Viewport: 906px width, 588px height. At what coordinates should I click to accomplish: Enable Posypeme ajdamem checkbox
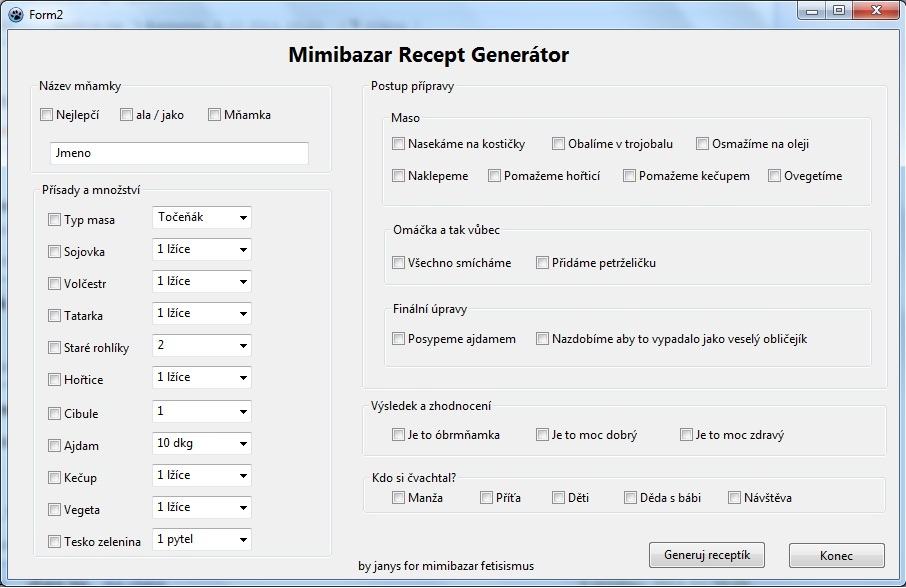(399, 339)
